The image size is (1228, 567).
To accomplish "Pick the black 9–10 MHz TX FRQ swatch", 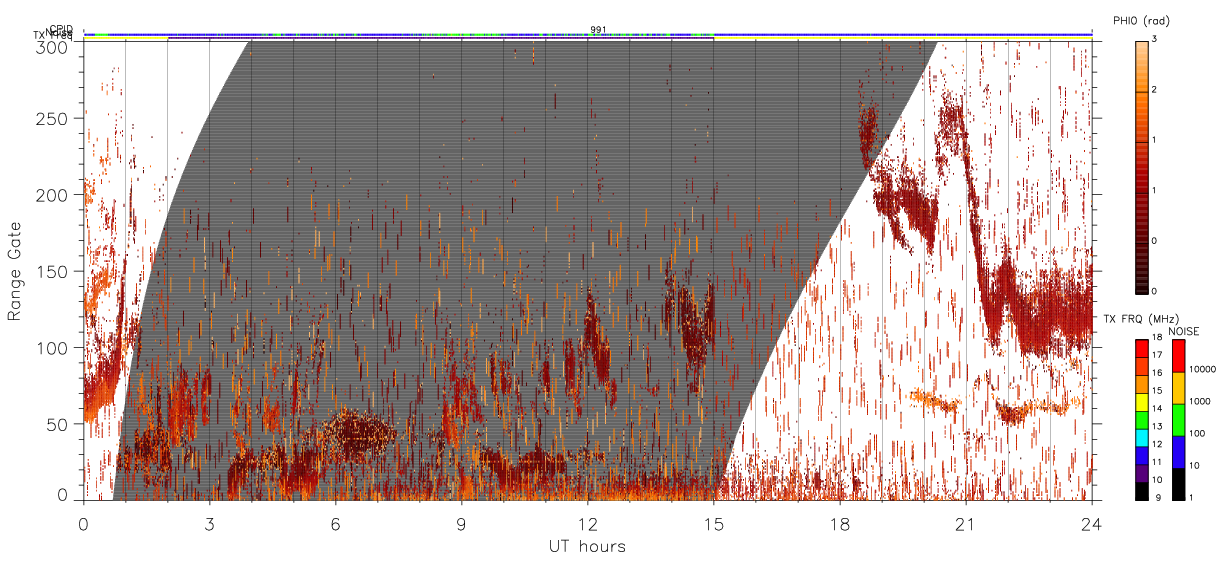I will click(x=1141, y=490).
